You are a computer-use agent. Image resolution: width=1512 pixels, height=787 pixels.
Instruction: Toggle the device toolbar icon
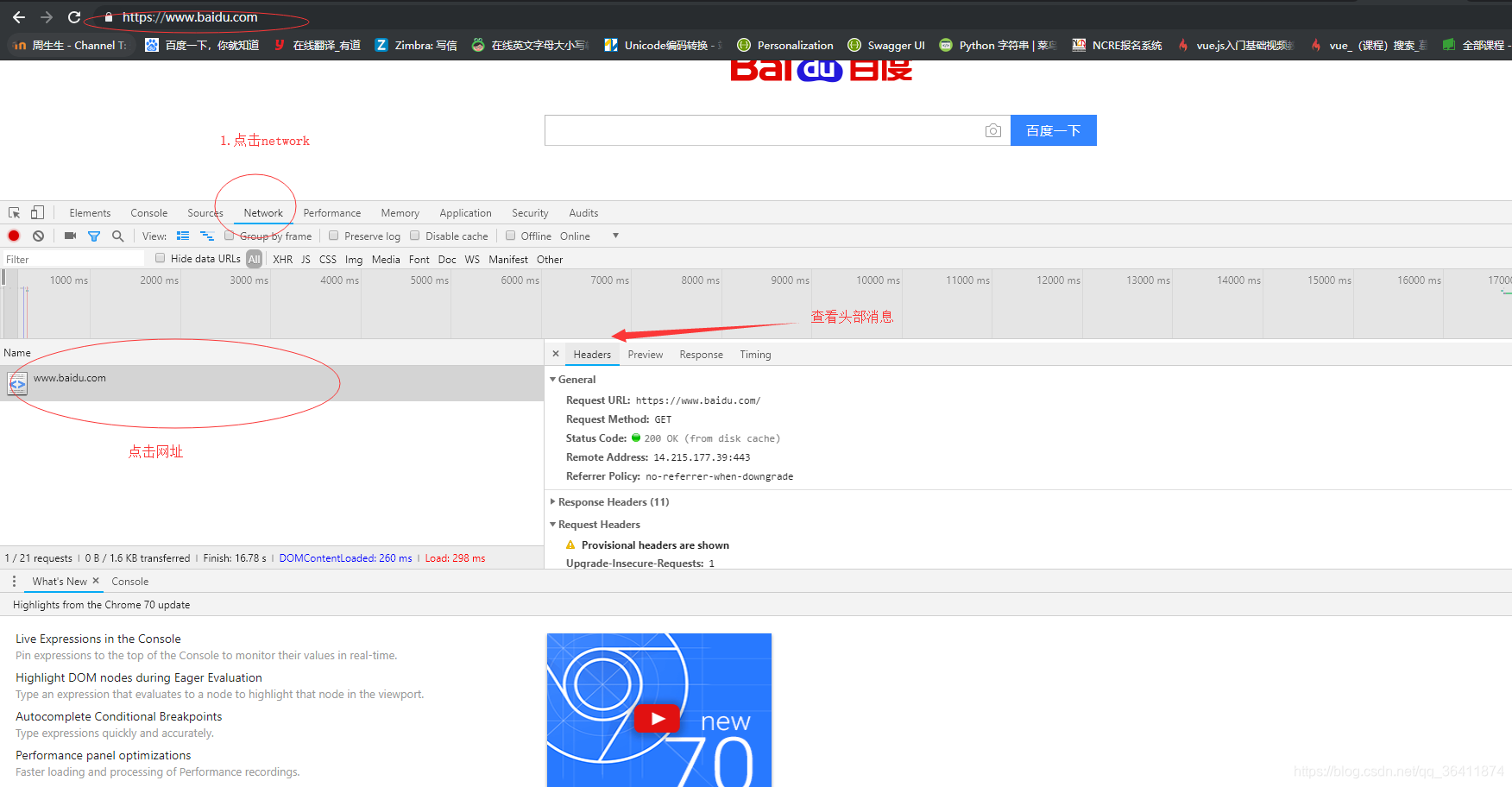(x=38, y=212)
